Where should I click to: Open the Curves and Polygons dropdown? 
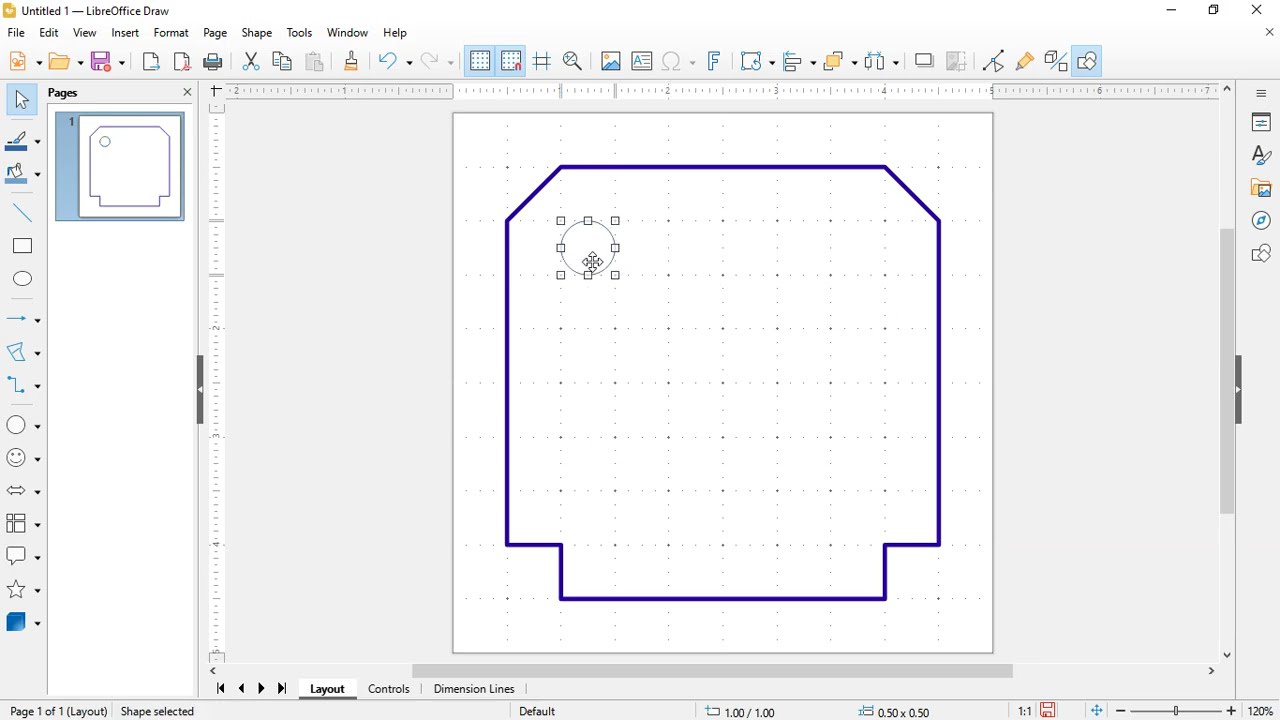coord(38,353)
